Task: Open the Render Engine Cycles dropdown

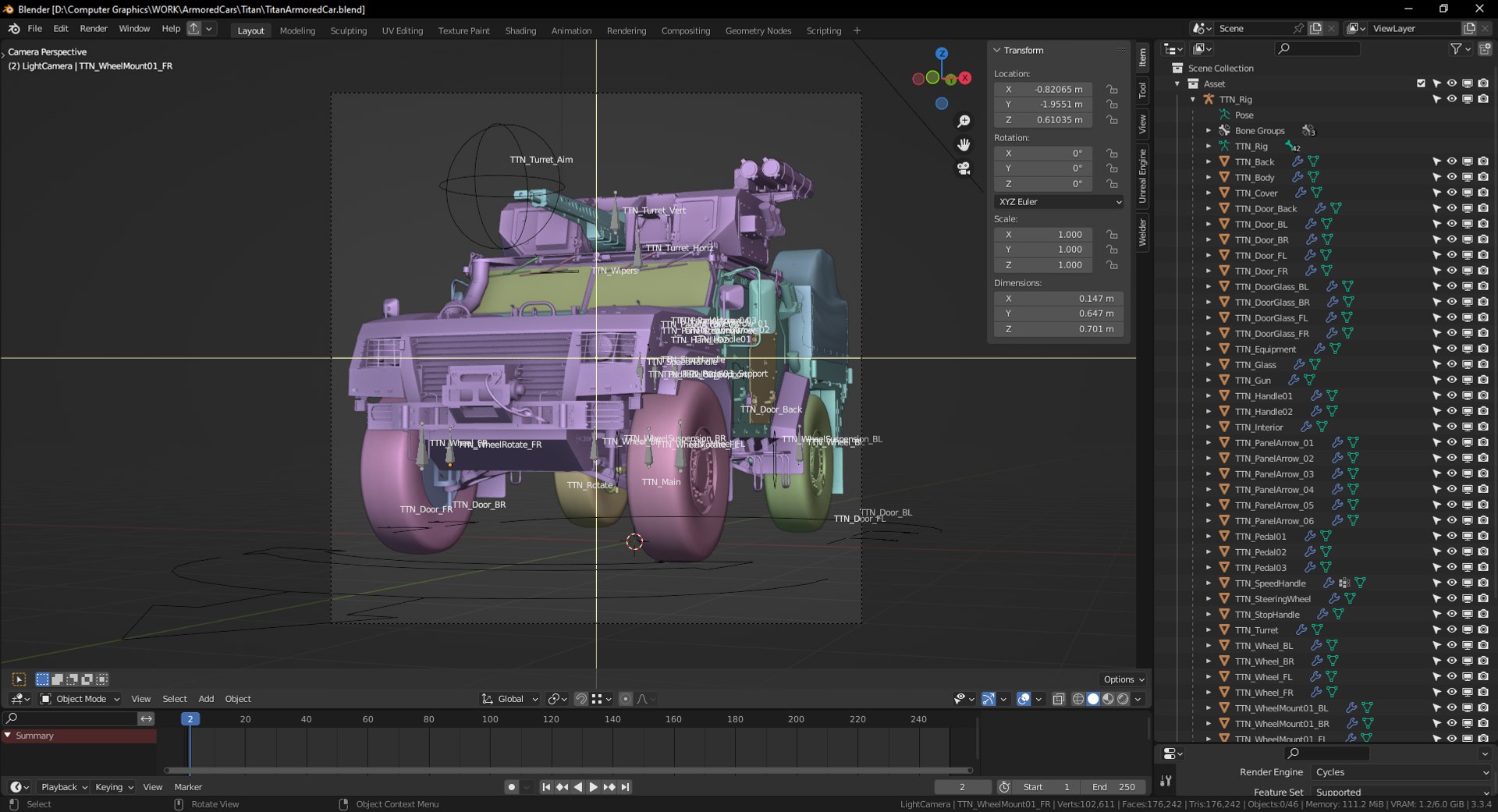Action: pyautogui.click(x=1401, y=772)
